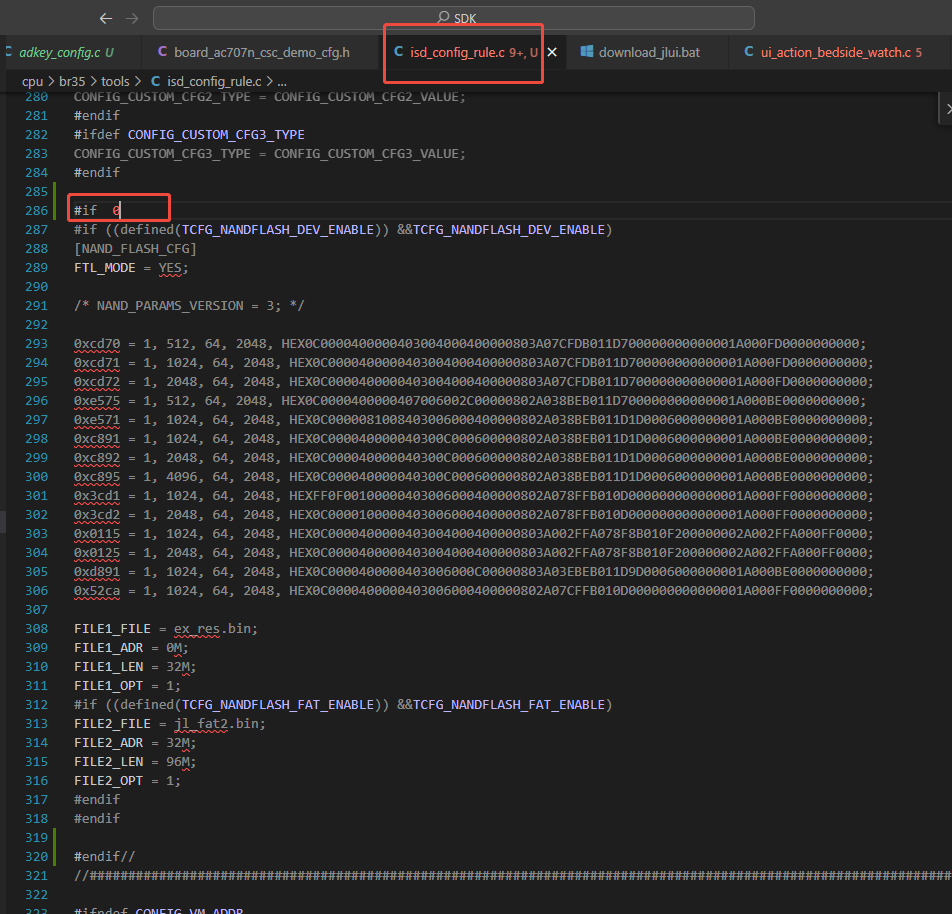Image resolution: width=952 pixels, height=914 pixels.
Task: Click the Windows icon on download_jlui.bat tab
Action: 586,52
